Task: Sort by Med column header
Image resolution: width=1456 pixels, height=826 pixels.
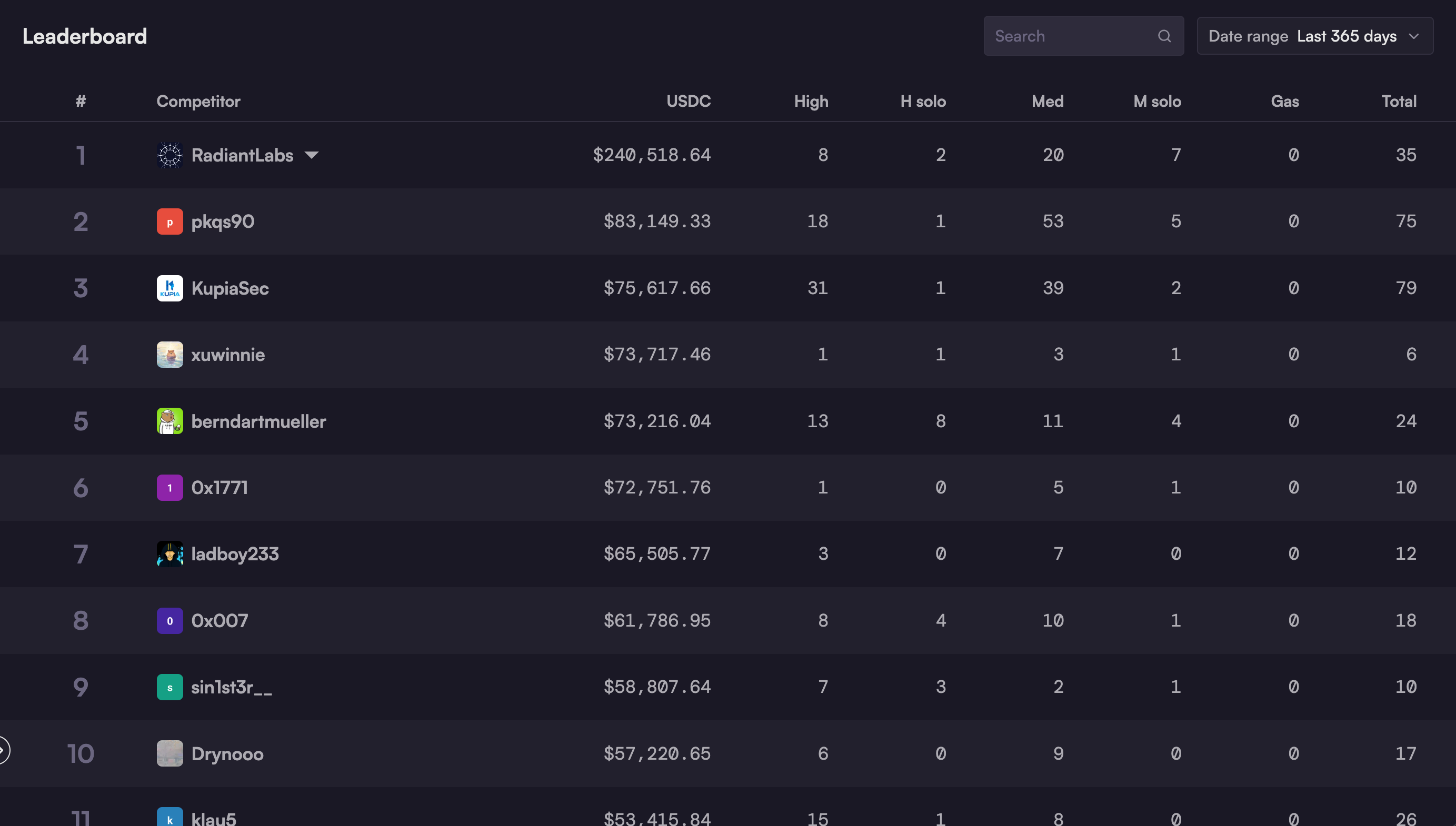Action: [x=1047, y=101]
